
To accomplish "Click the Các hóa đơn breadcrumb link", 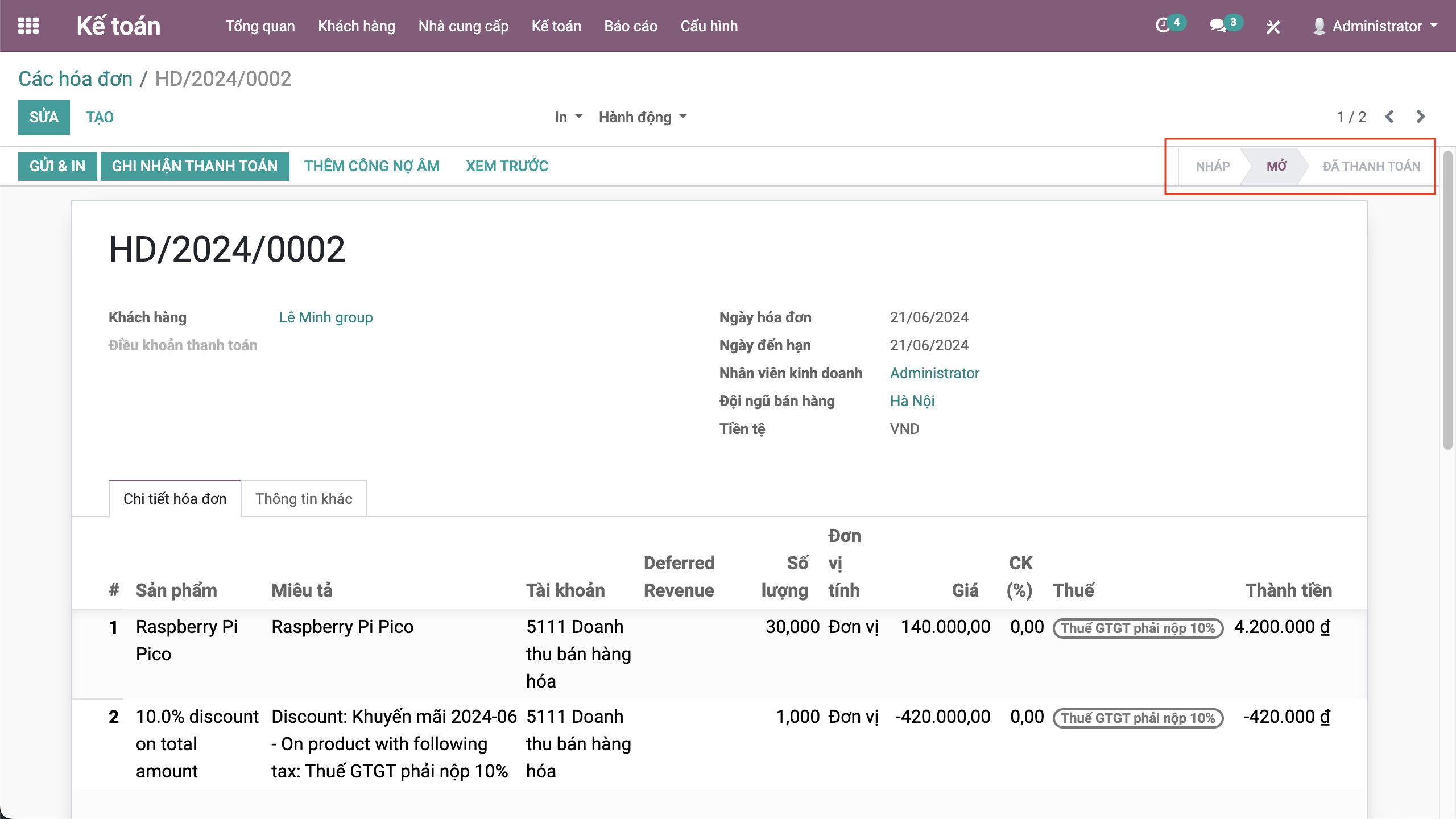I will click(x=75, y=79).
